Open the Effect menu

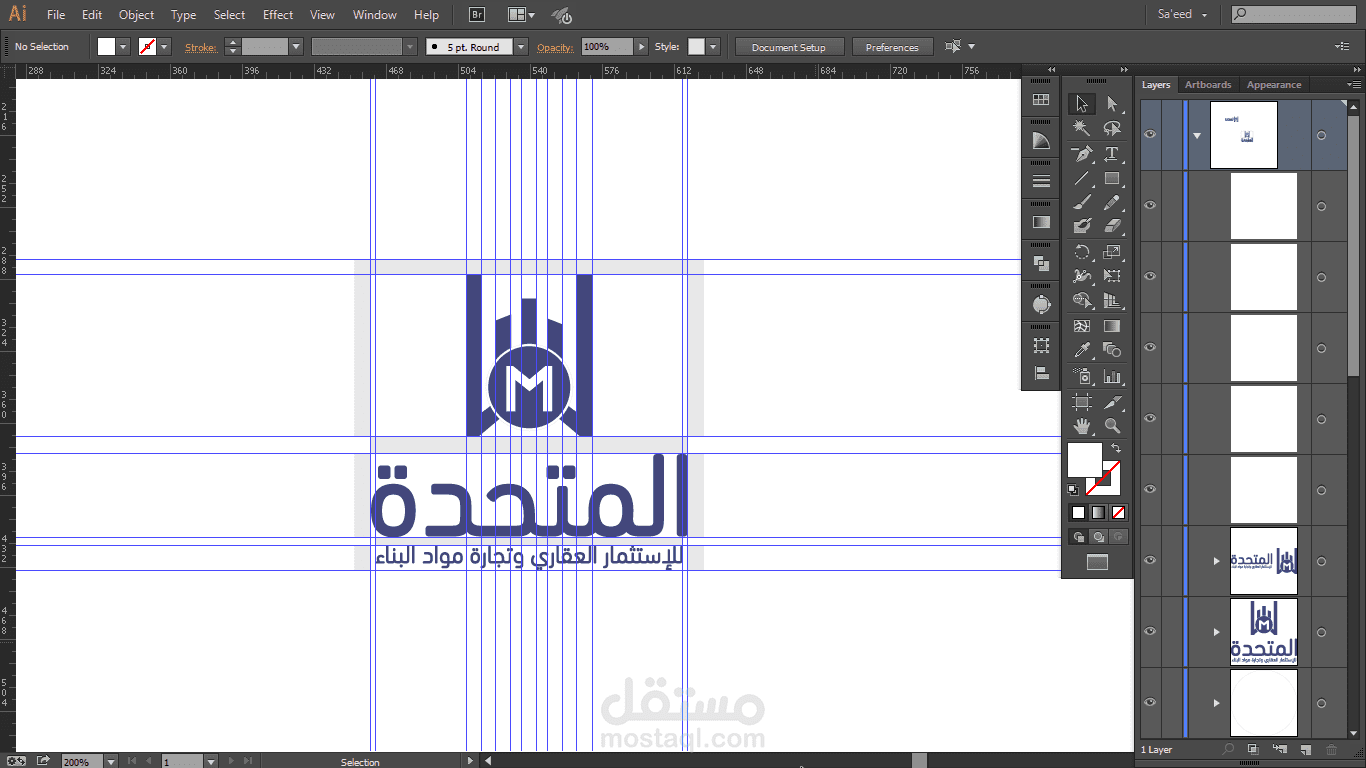(x=278, y=14)
